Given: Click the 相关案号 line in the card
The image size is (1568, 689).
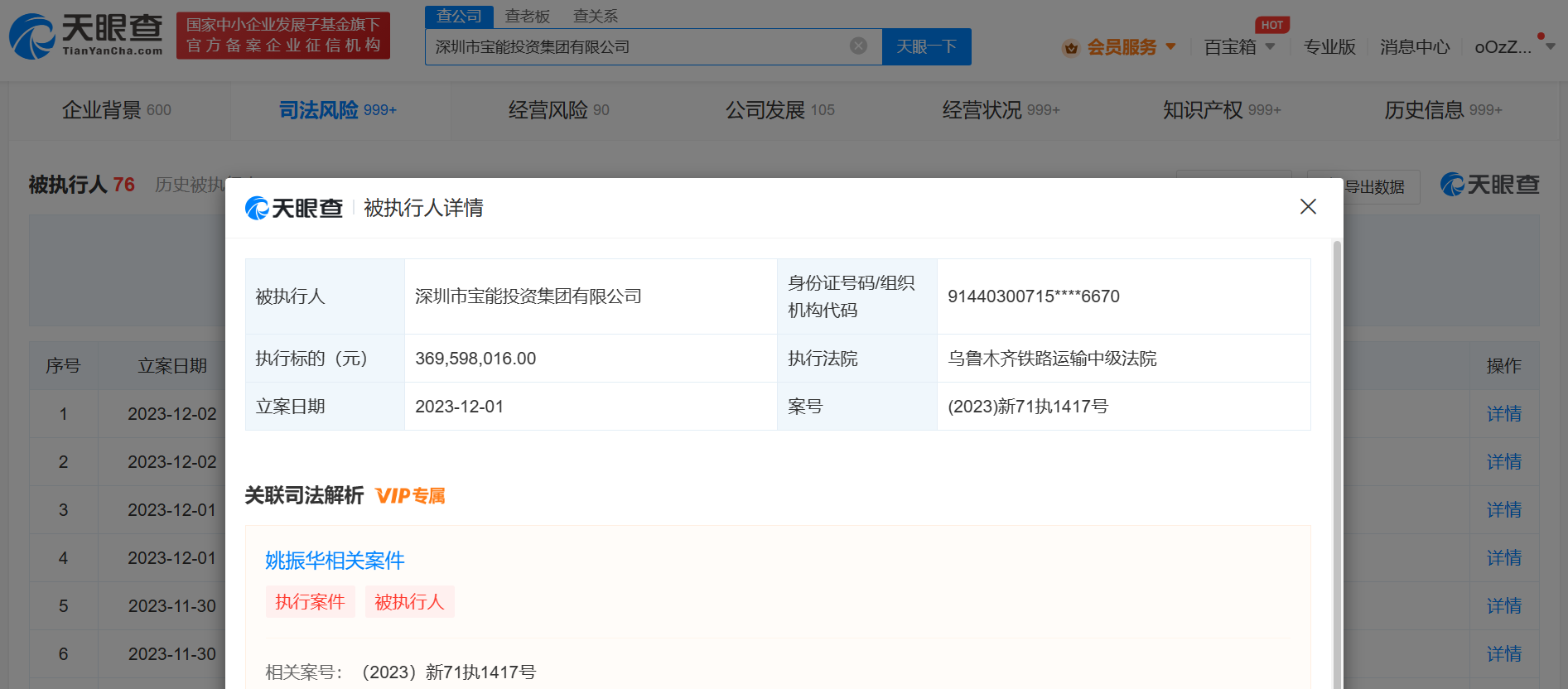Looking at the screenshot, I should click(x=401, y=672).
